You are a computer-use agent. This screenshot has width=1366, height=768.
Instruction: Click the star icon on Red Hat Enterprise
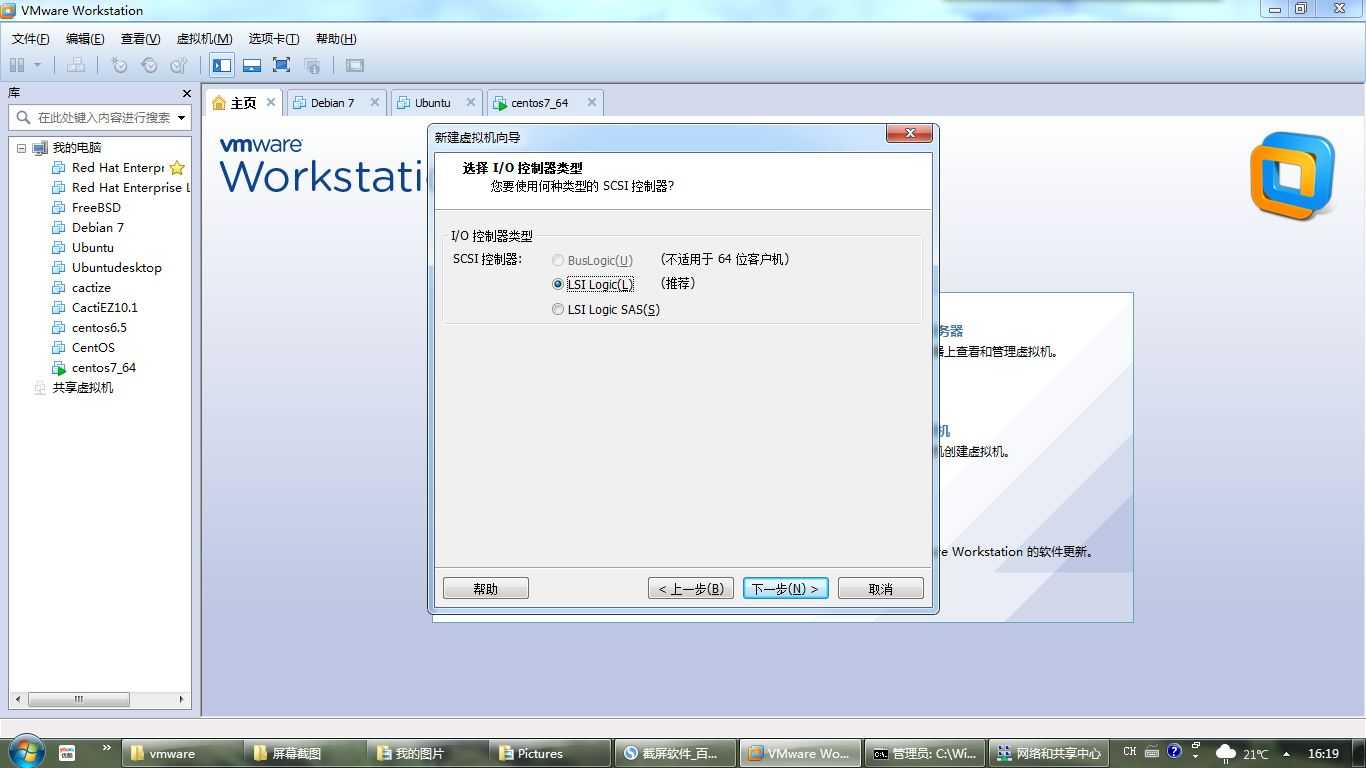click(x=177, y=168)
